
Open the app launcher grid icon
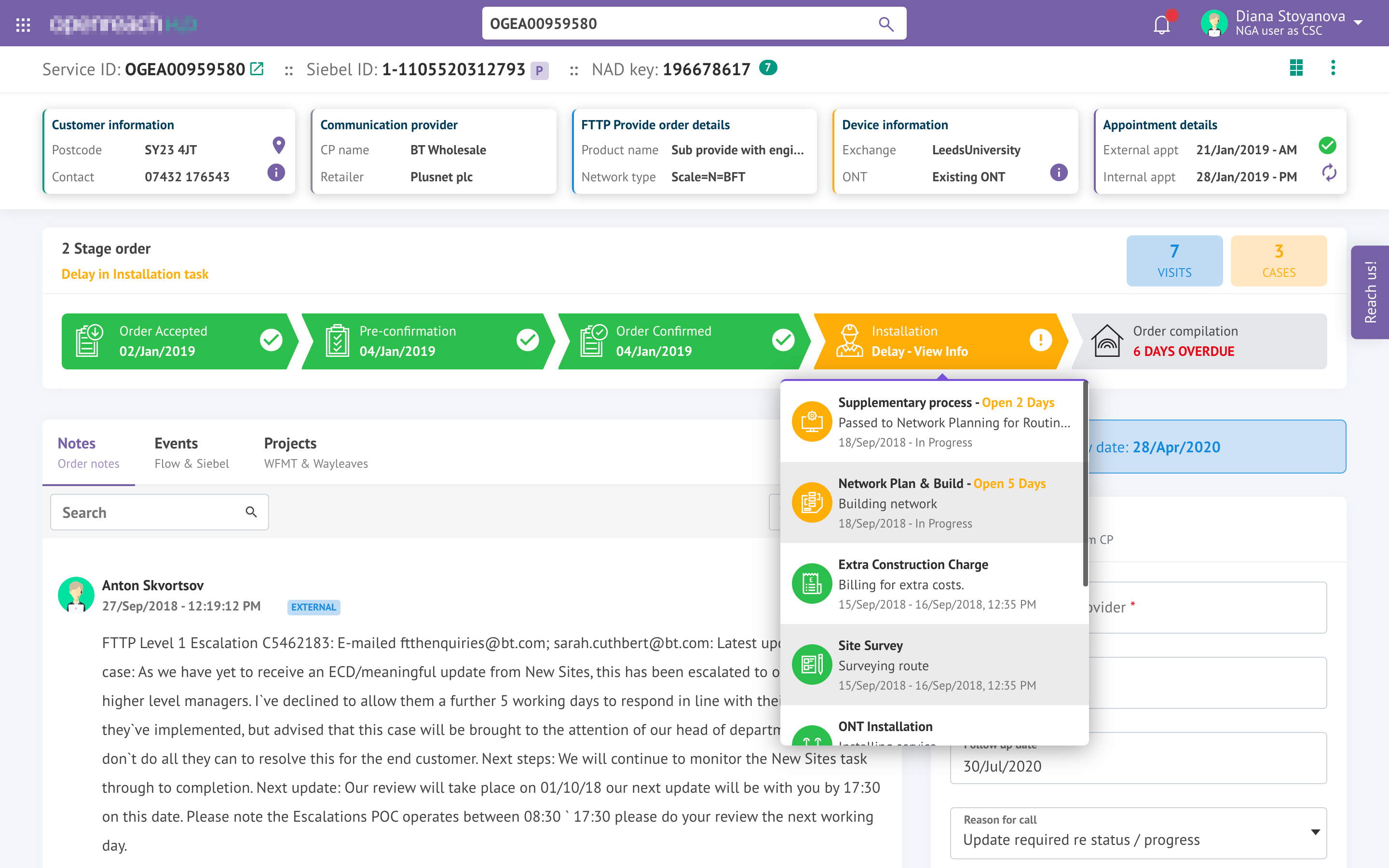pos(23,24)
